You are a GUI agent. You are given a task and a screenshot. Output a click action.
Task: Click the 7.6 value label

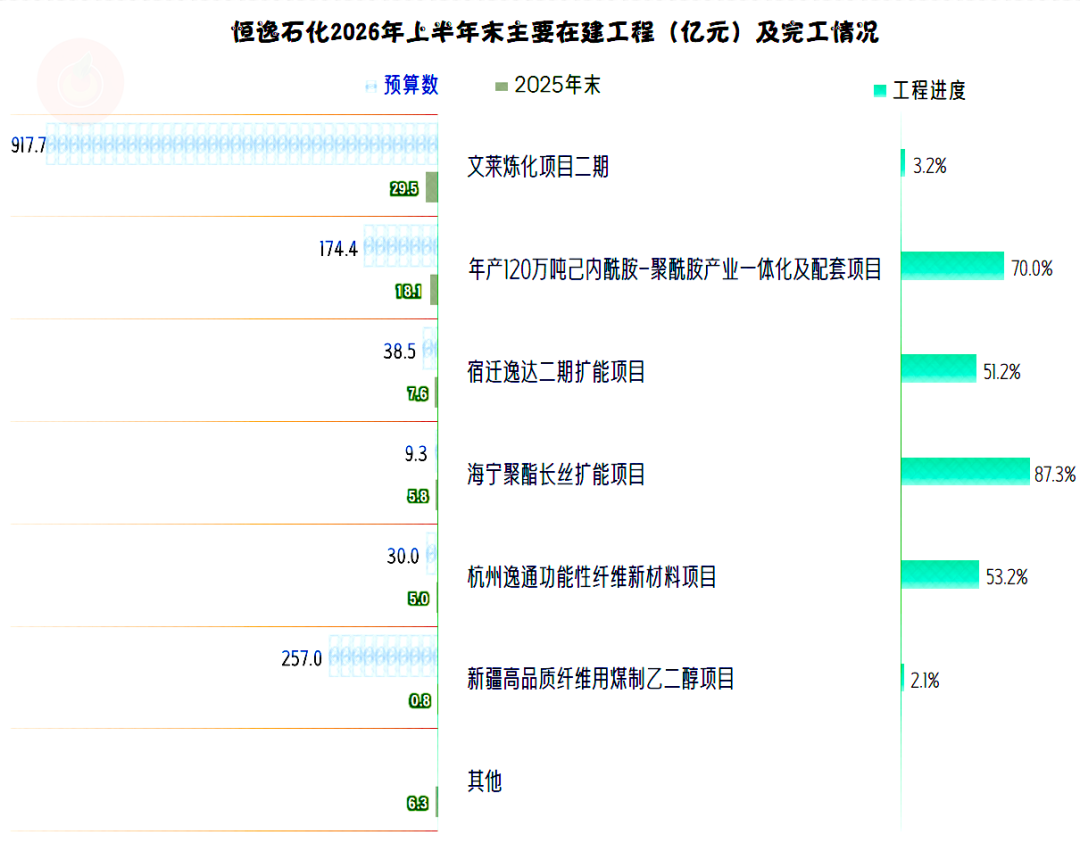(x=418, y=394)
